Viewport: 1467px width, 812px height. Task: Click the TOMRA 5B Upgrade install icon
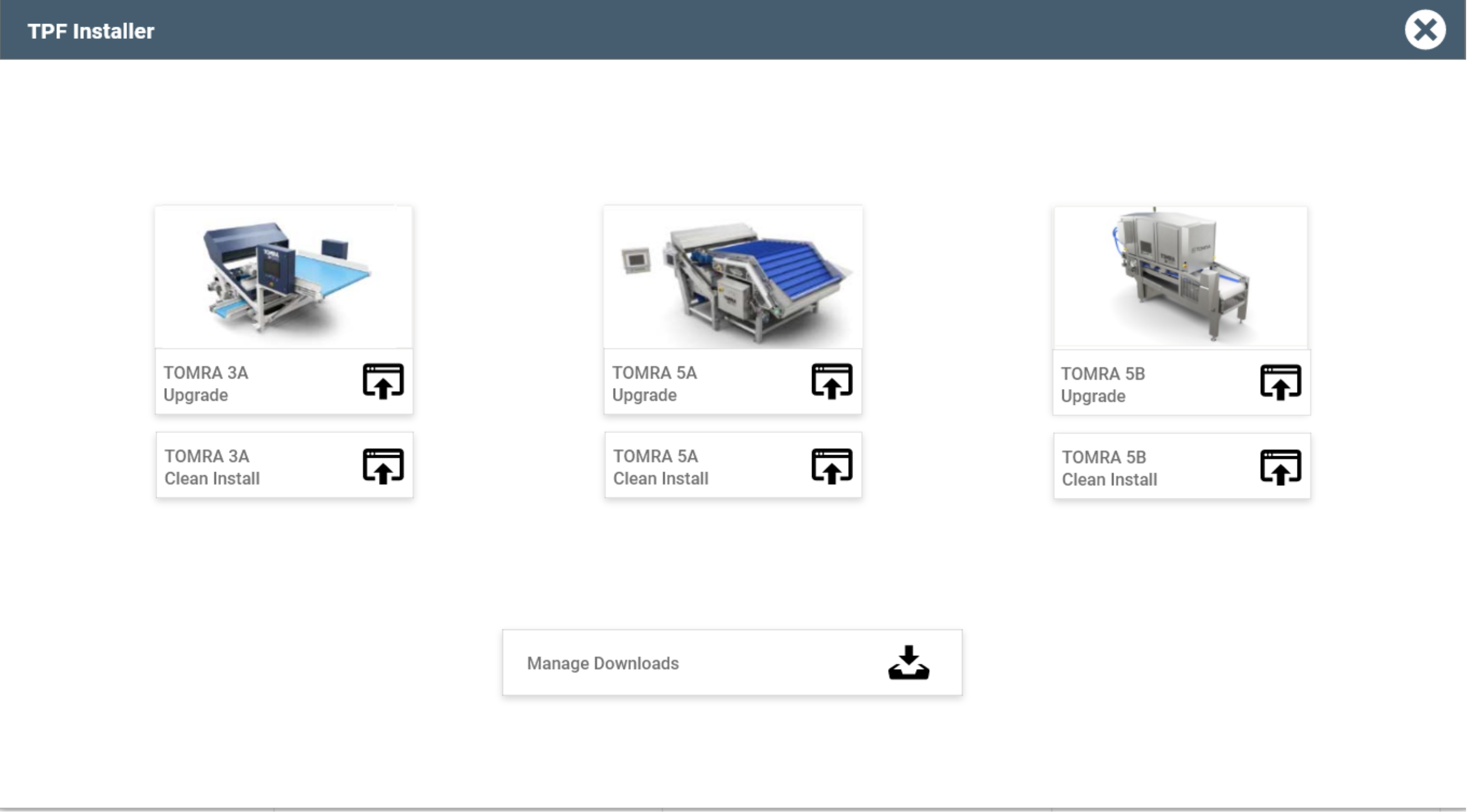1281,382
